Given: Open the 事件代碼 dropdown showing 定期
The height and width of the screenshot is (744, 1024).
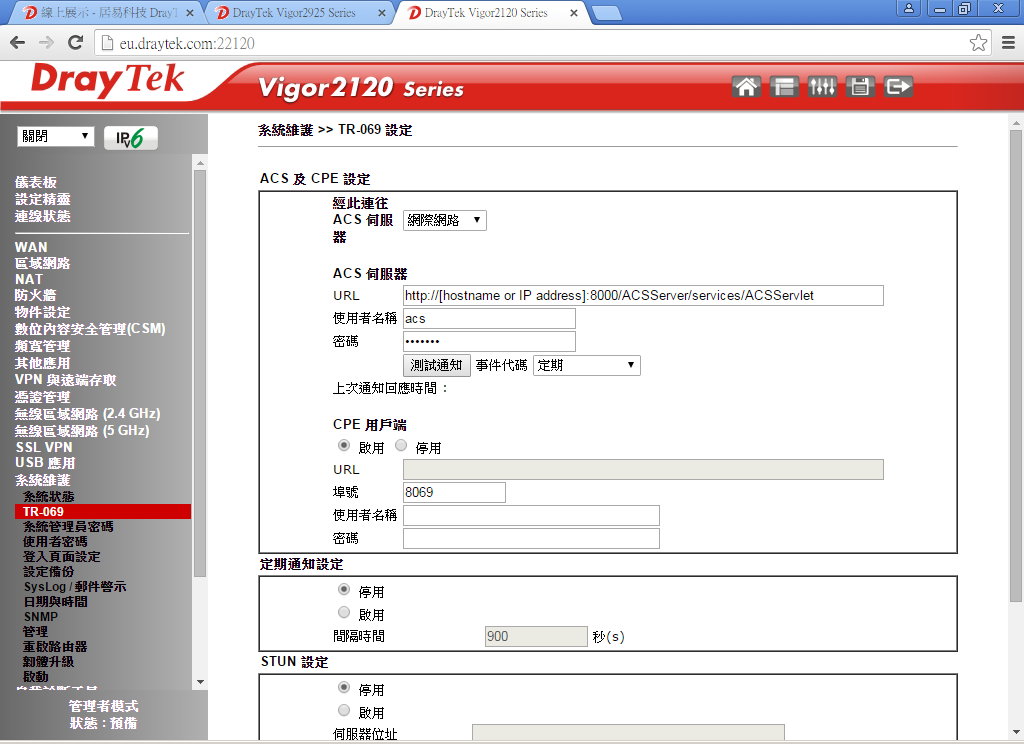Looking at the screenshot, I should click(586, 365).
